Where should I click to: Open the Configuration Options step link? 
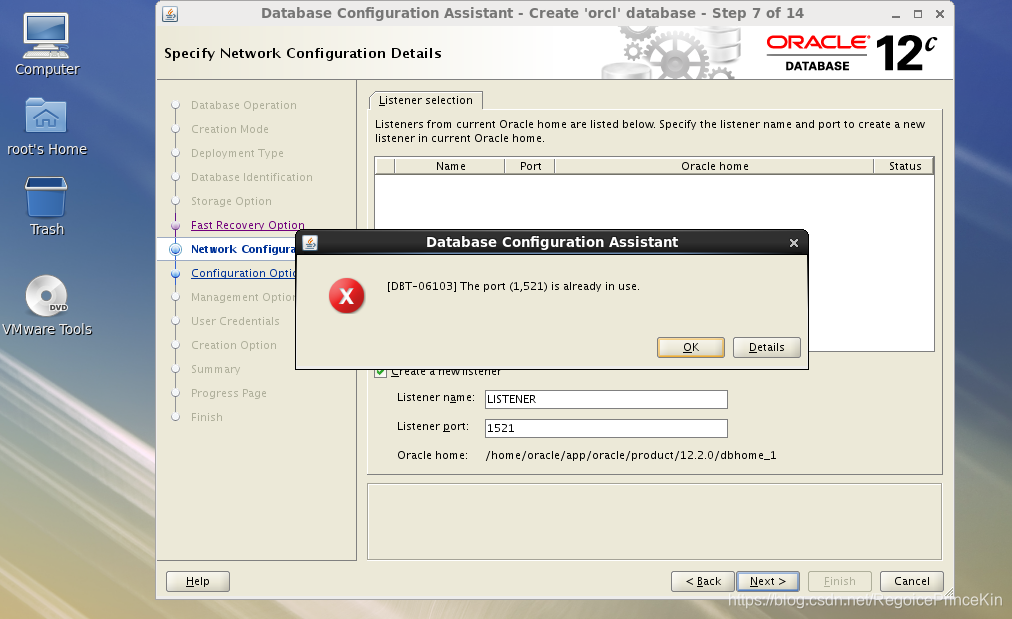[x=243, y=273]
